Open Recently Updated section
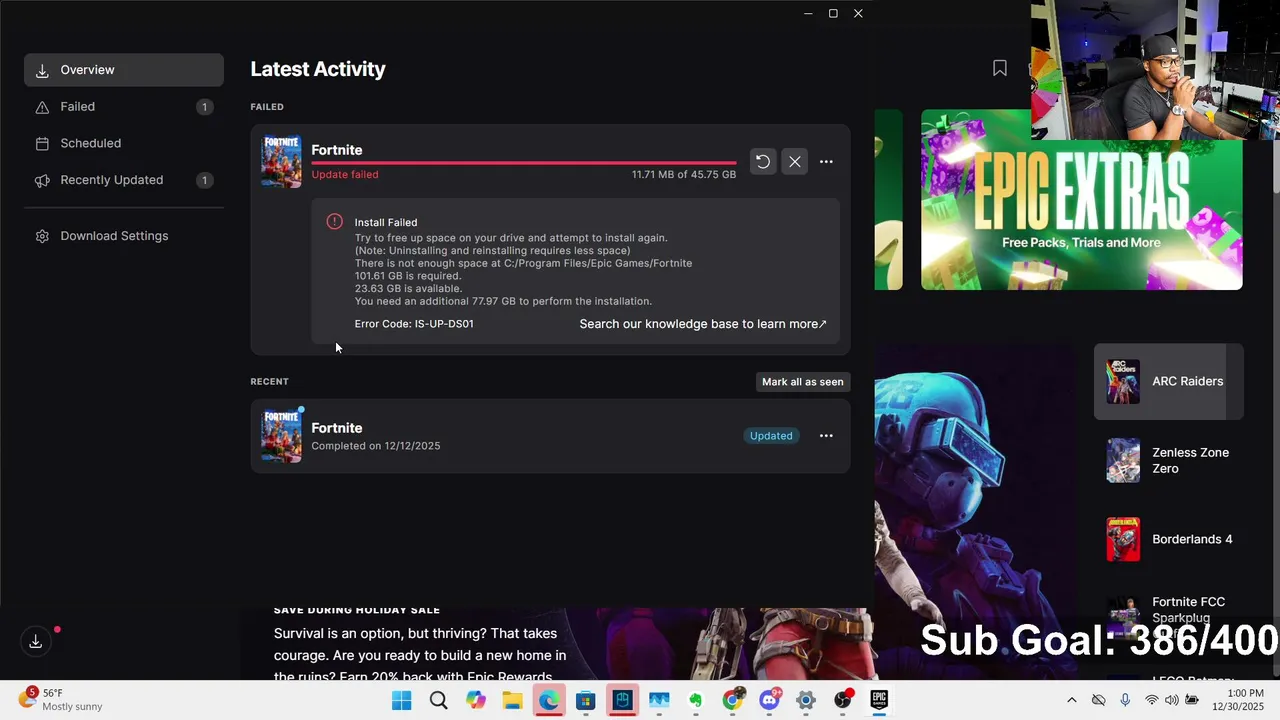 click(x=124, y=180)
